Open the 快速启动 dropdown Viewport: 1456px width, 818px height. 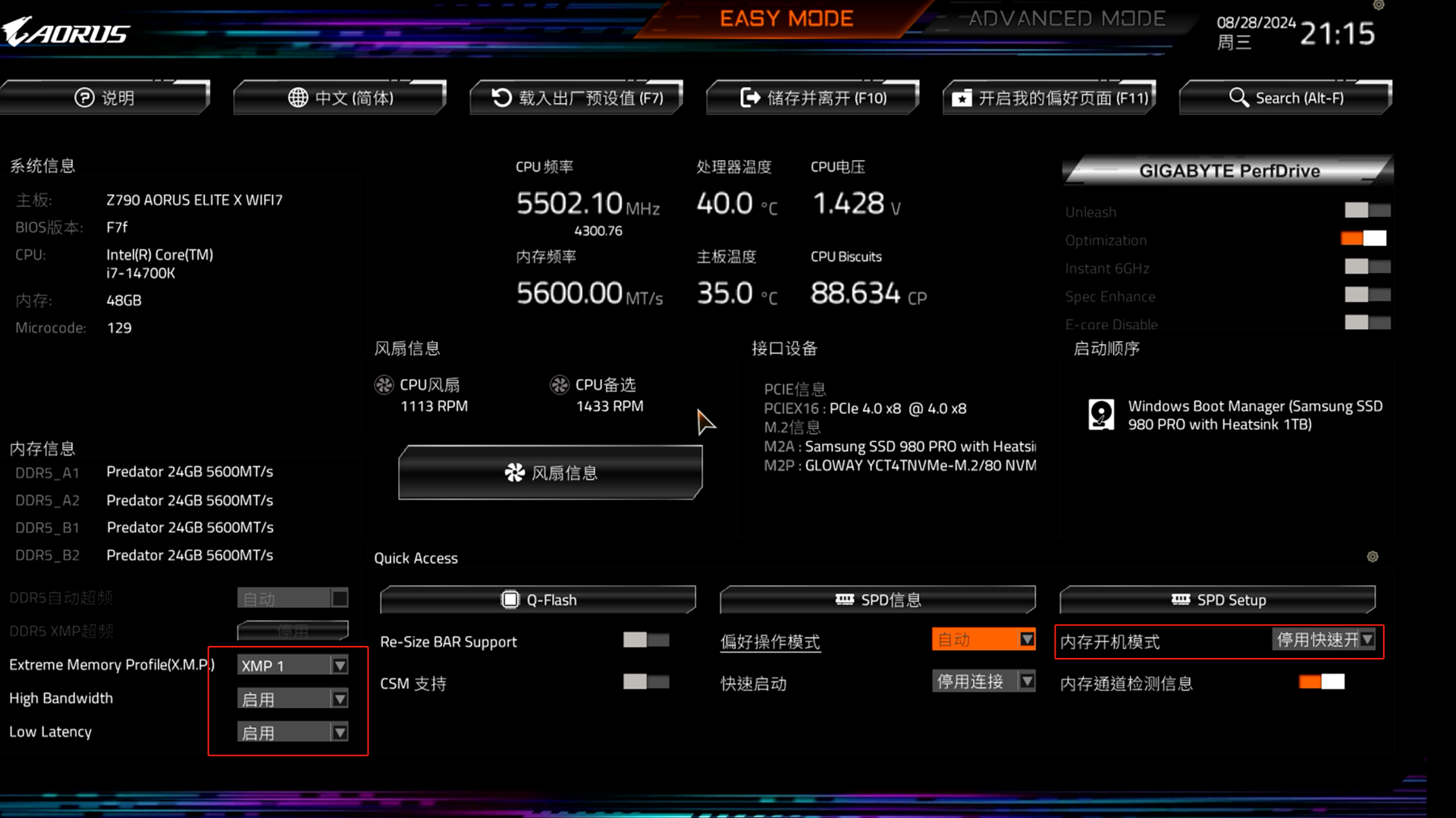pyautogui.click(x=984, y=681)
